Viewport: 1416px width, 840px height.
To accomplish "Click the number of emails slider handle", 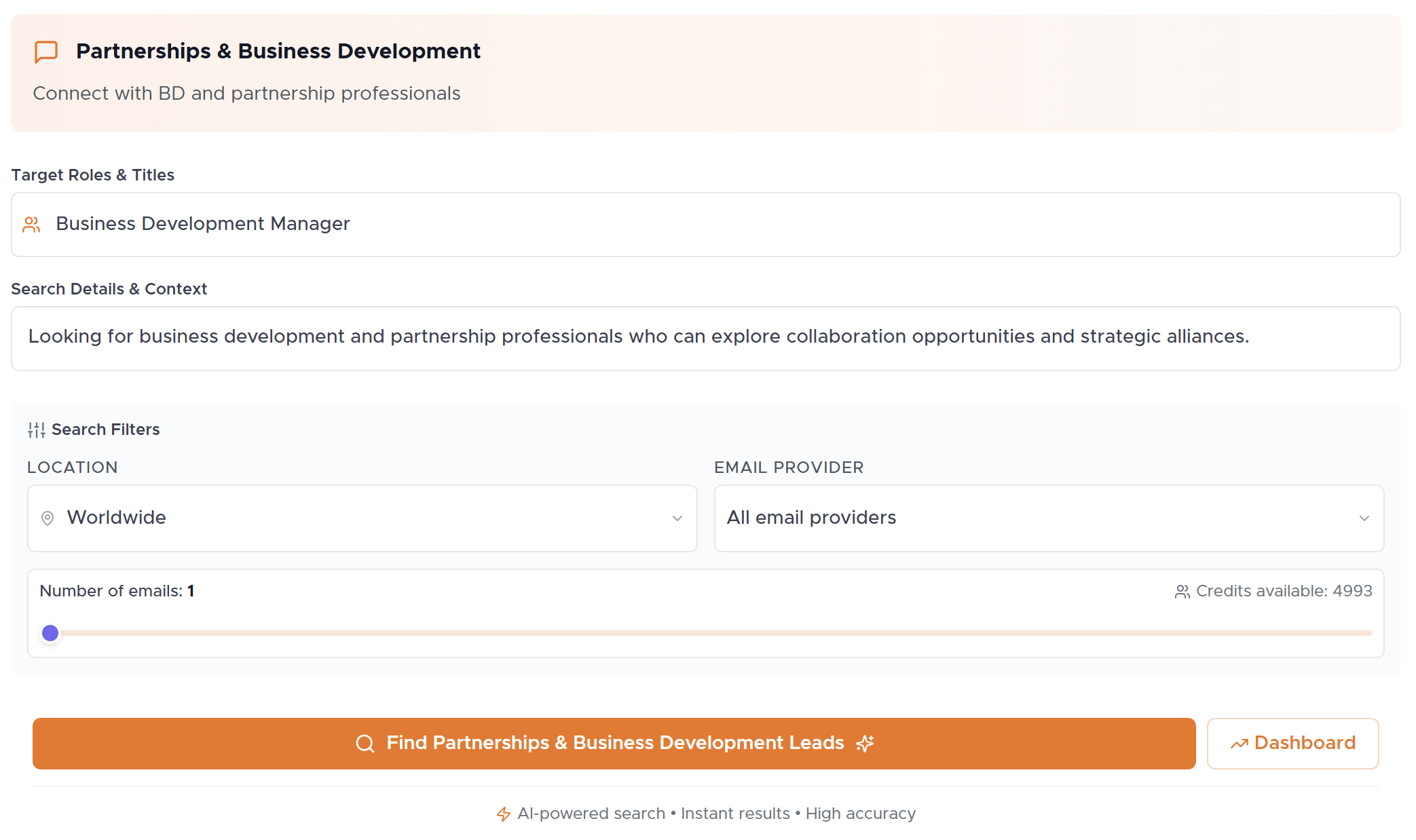I will point(50,633).
